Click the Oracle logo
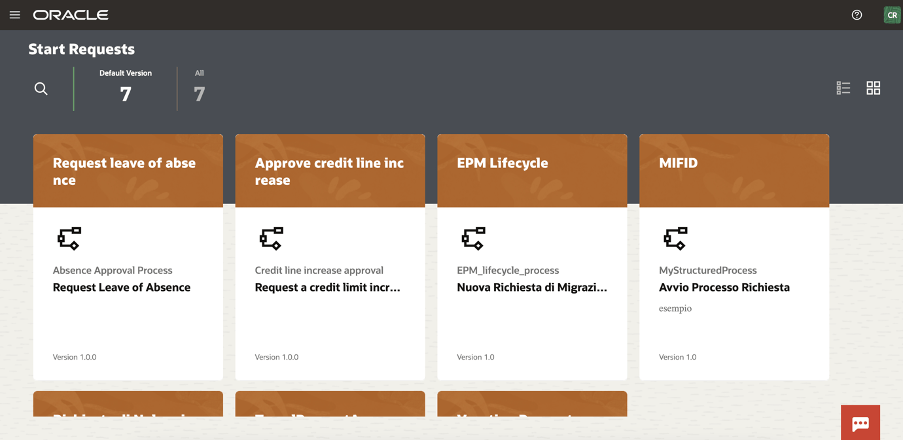The height and width of the screenshot is (440, 904). click(x=70, y=15)
